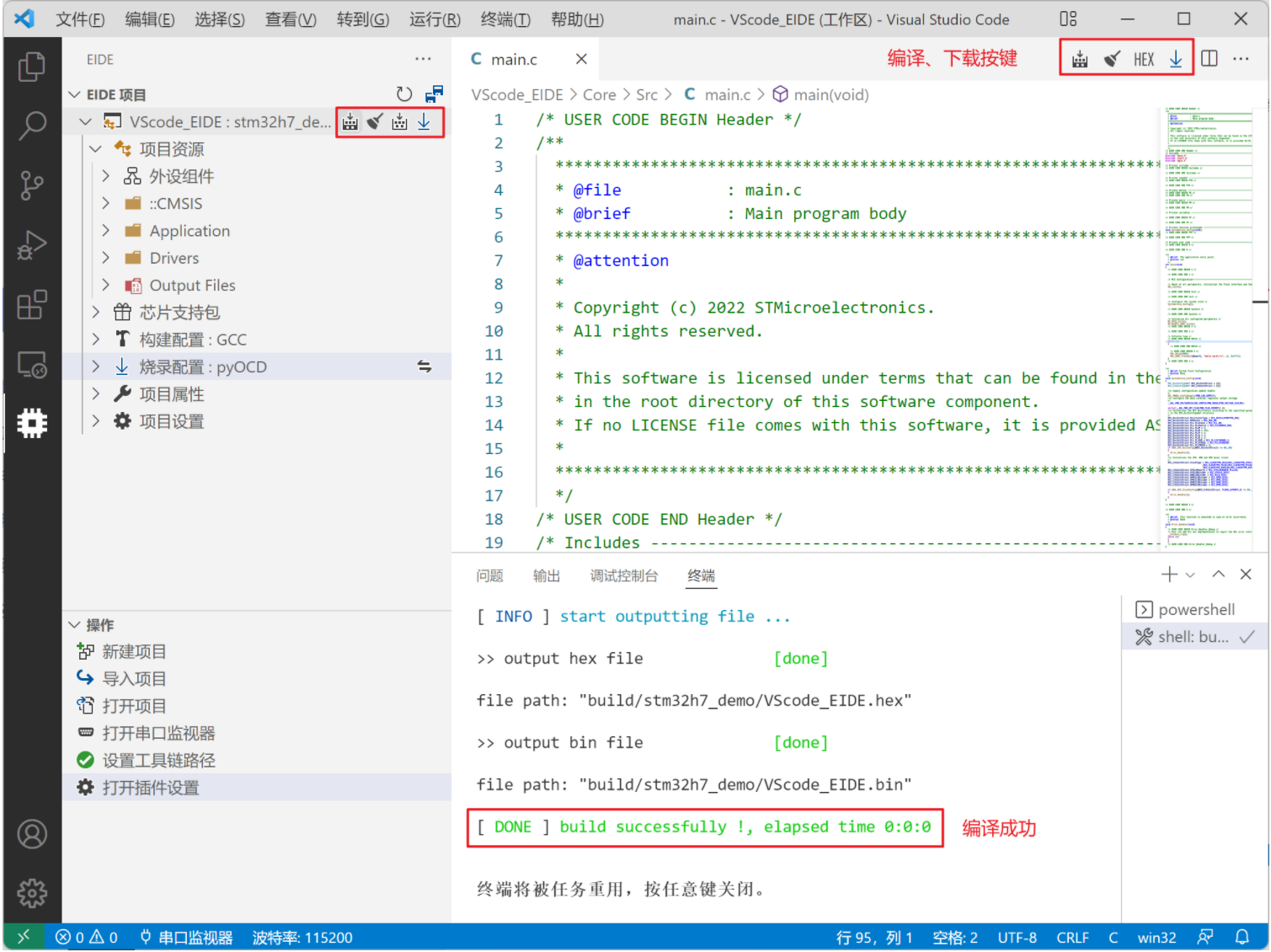Screen dimensions: 1271x952
Task: Expand the 外设组件 folder
Action: pyautogui.click(x=105, y=176)
